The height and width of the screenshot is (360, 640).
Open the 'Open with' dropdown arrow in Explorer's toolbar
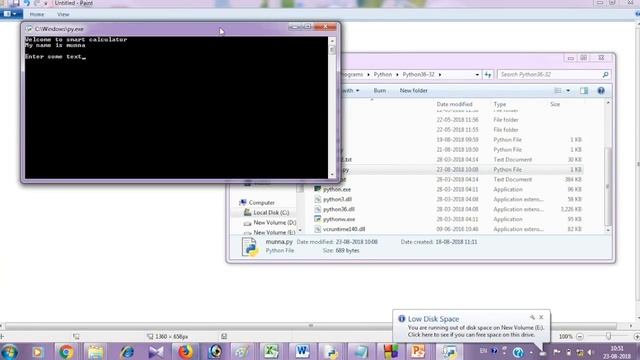click(x=358, y=91)
